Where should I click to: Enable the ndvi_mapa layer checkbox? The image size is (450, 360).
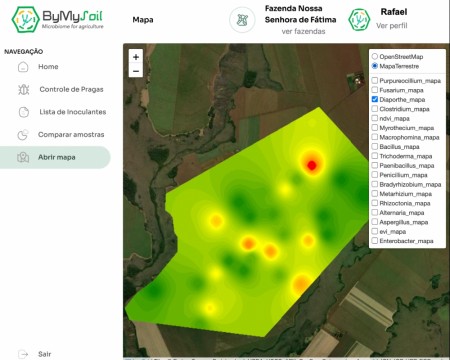click(x=375, y=118)
